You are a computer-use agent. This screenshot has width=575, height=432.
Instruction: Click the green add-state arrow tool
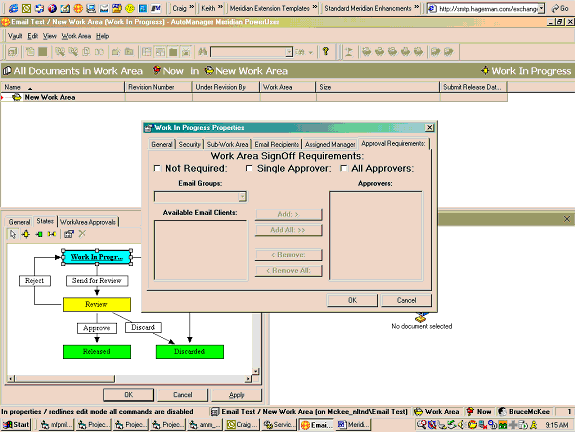coord(39,234)
